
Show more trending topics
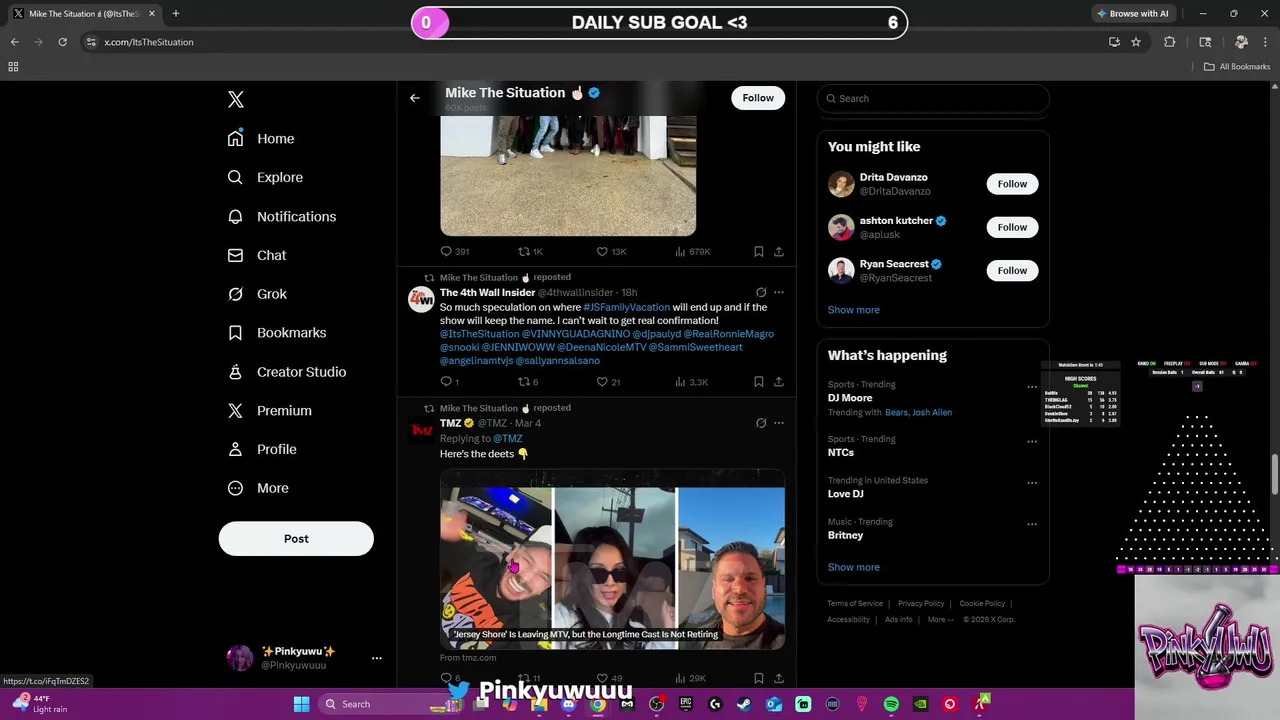[x=853, y=567]
